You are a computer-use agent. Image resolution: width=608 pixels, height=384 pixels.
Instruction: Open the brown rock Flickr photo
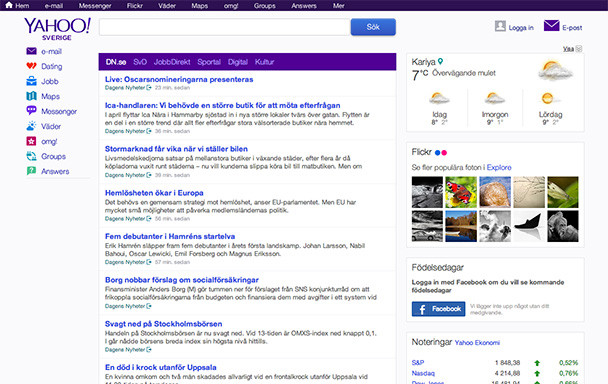point(495,192)
